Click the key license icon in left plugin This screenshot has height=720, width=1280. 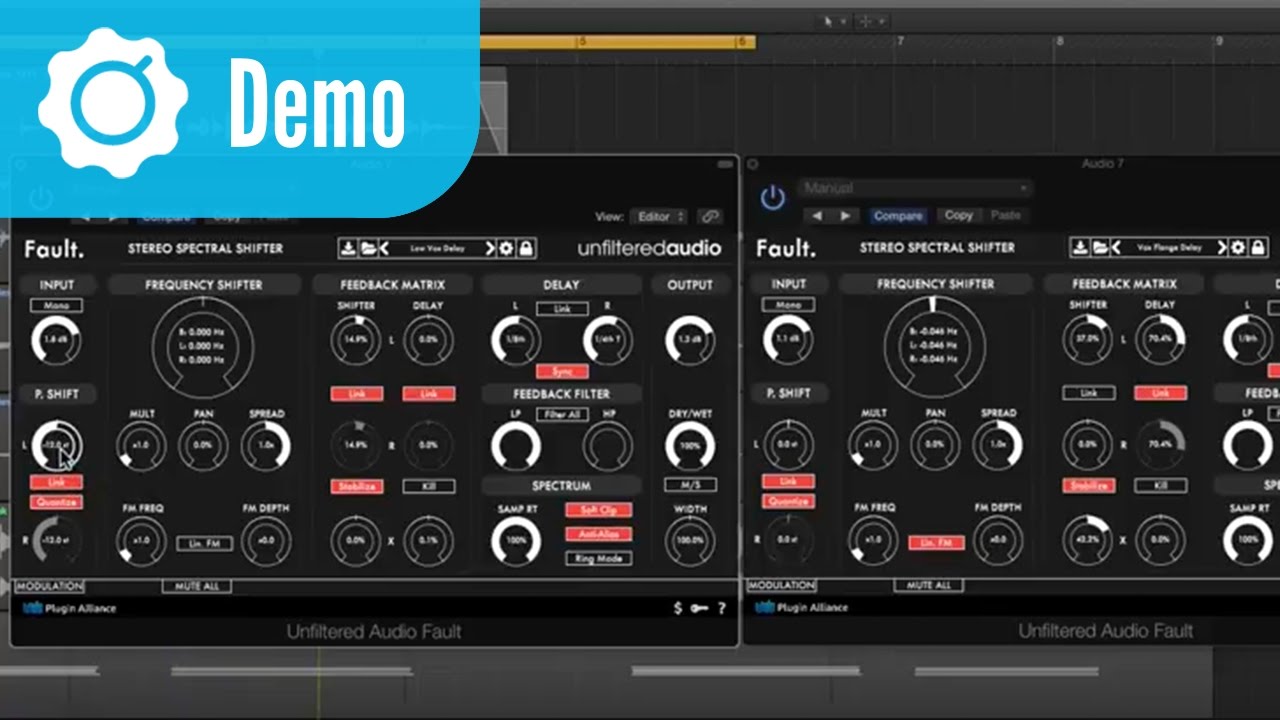pyautogui.click(x=700, y=607)
